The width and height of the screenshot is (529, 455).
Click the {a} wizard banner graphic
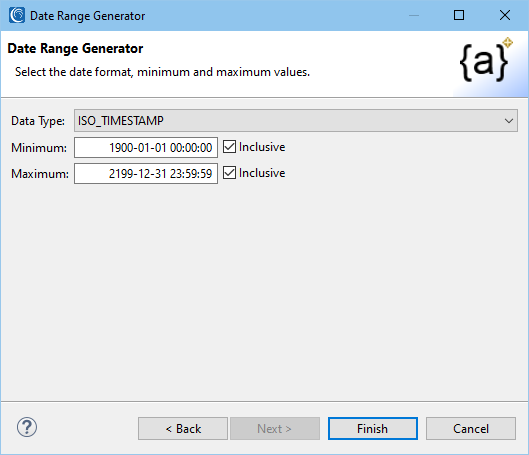pos(486,60)
